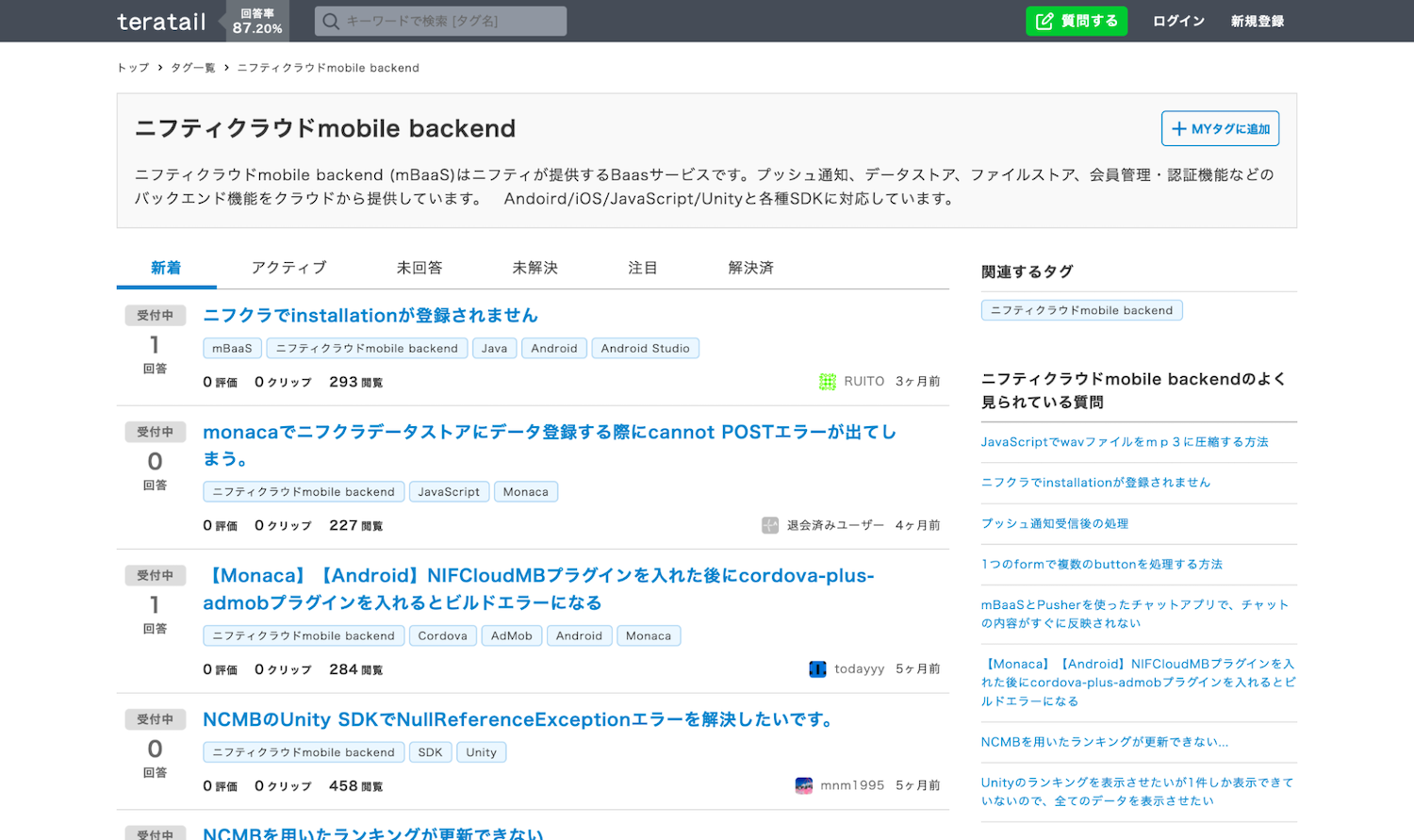This screenshot has width=1414, height=840.
Task: Open RUITO user profile name
Action: point(864,382)
